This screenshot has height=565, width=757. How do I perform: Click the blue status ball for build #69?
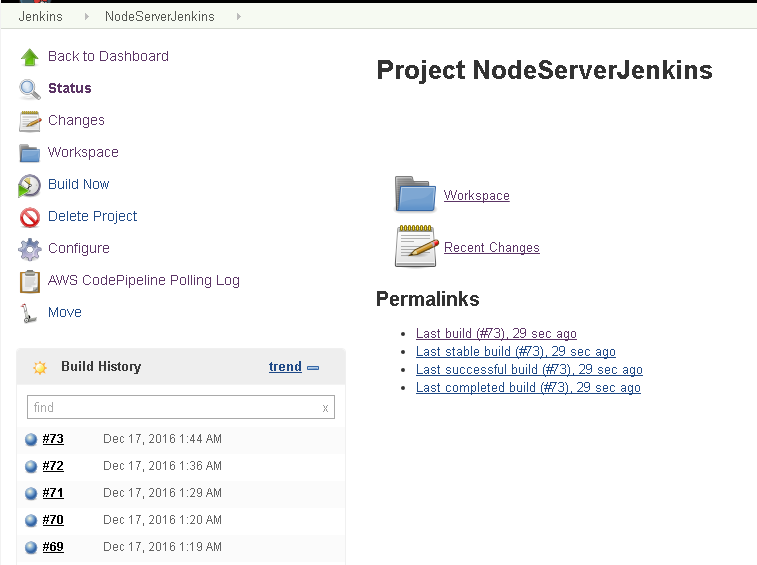[31, 548]
